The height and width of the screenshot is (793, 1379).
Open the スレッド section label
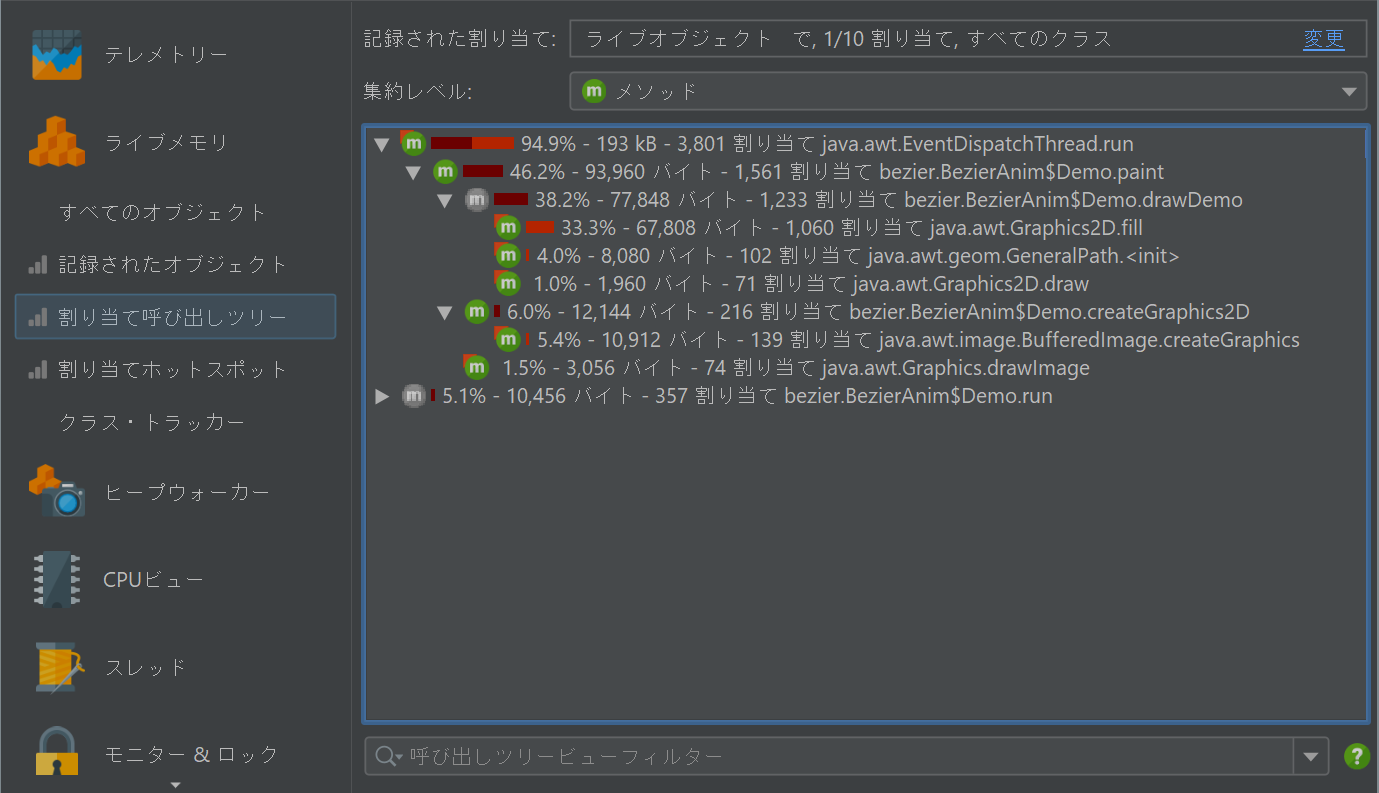coord(145,667)
